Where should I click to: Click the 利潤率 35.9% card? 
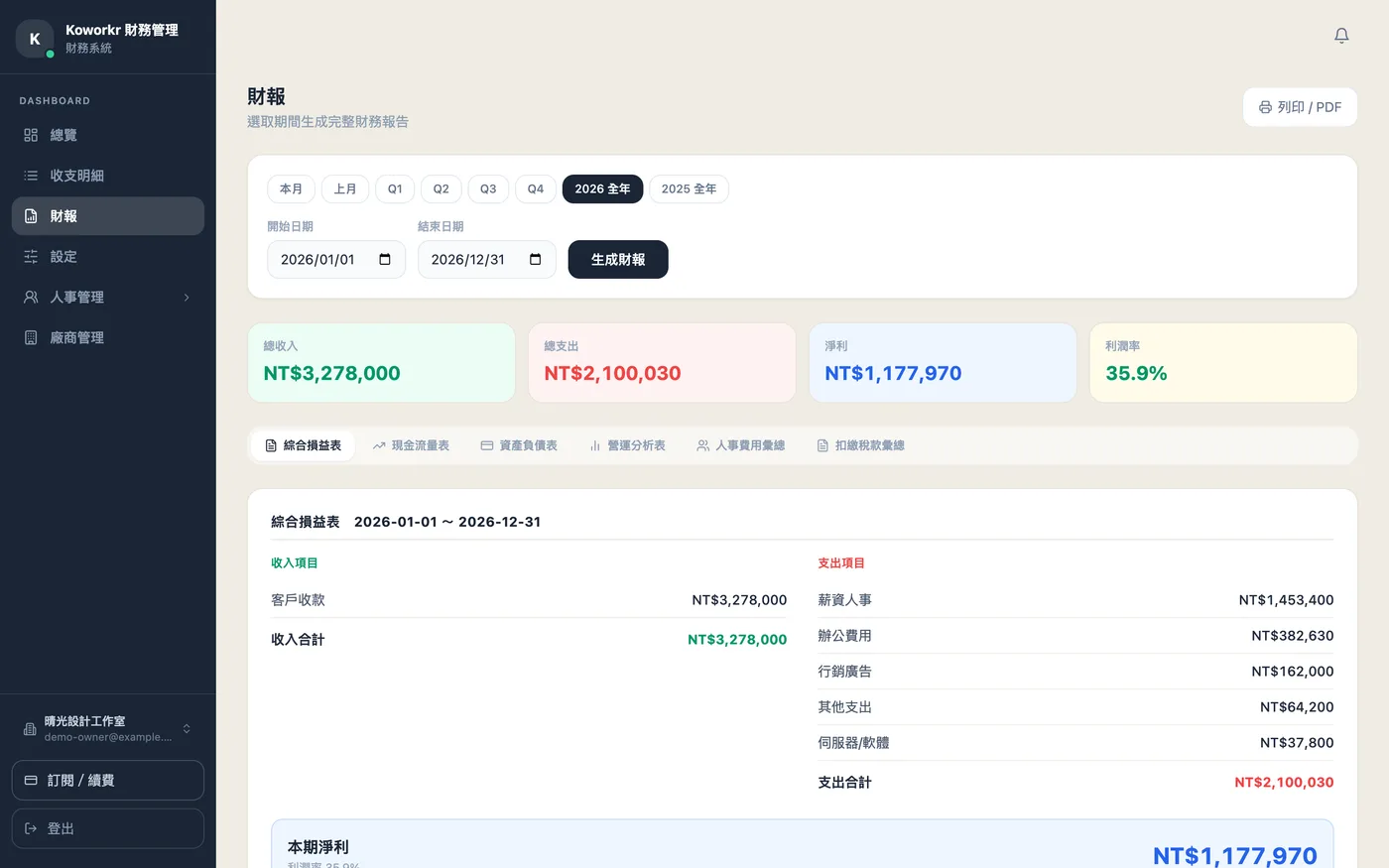pos(1223,363)
